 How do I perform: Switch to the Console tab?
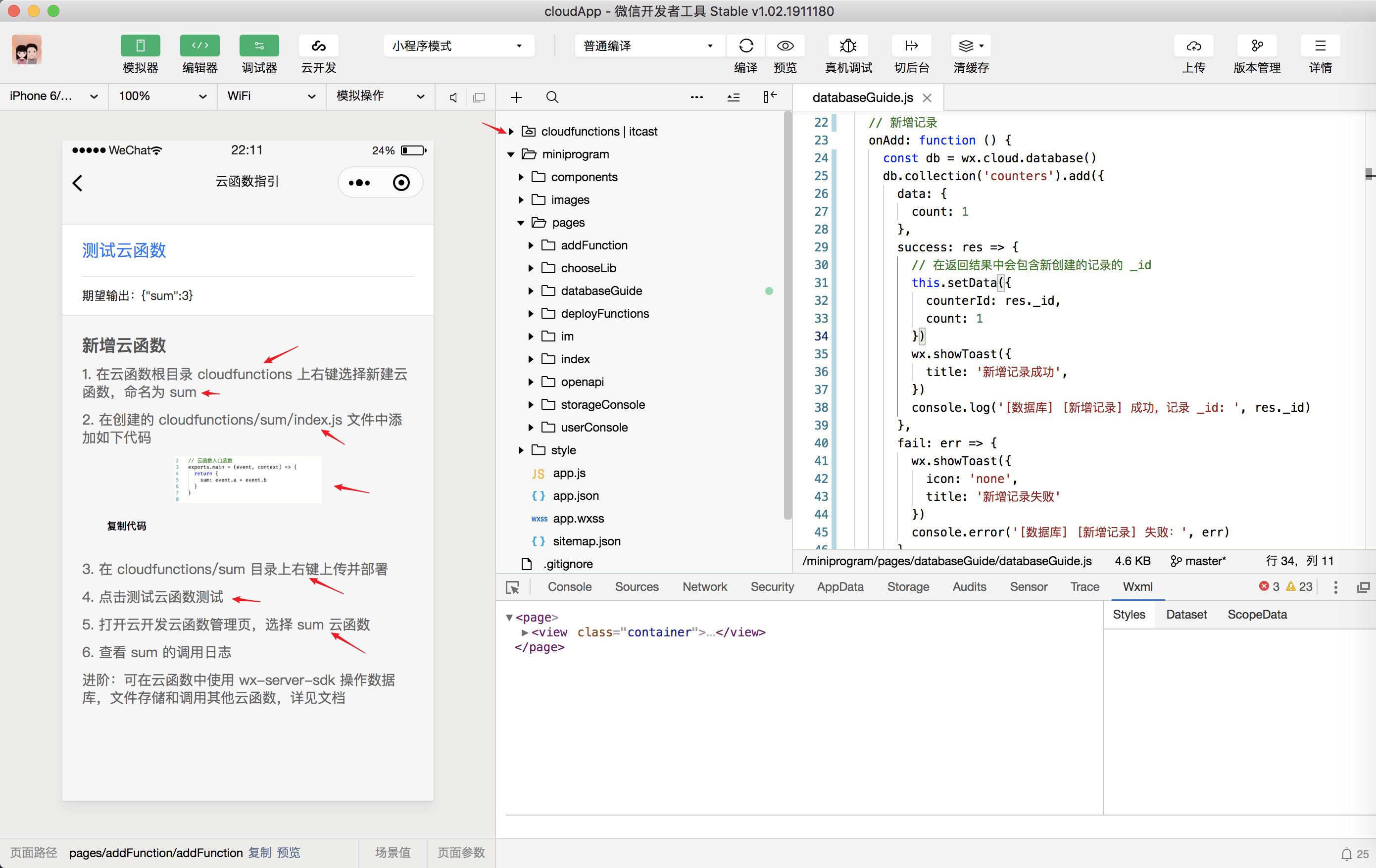(x=569, y=587)
